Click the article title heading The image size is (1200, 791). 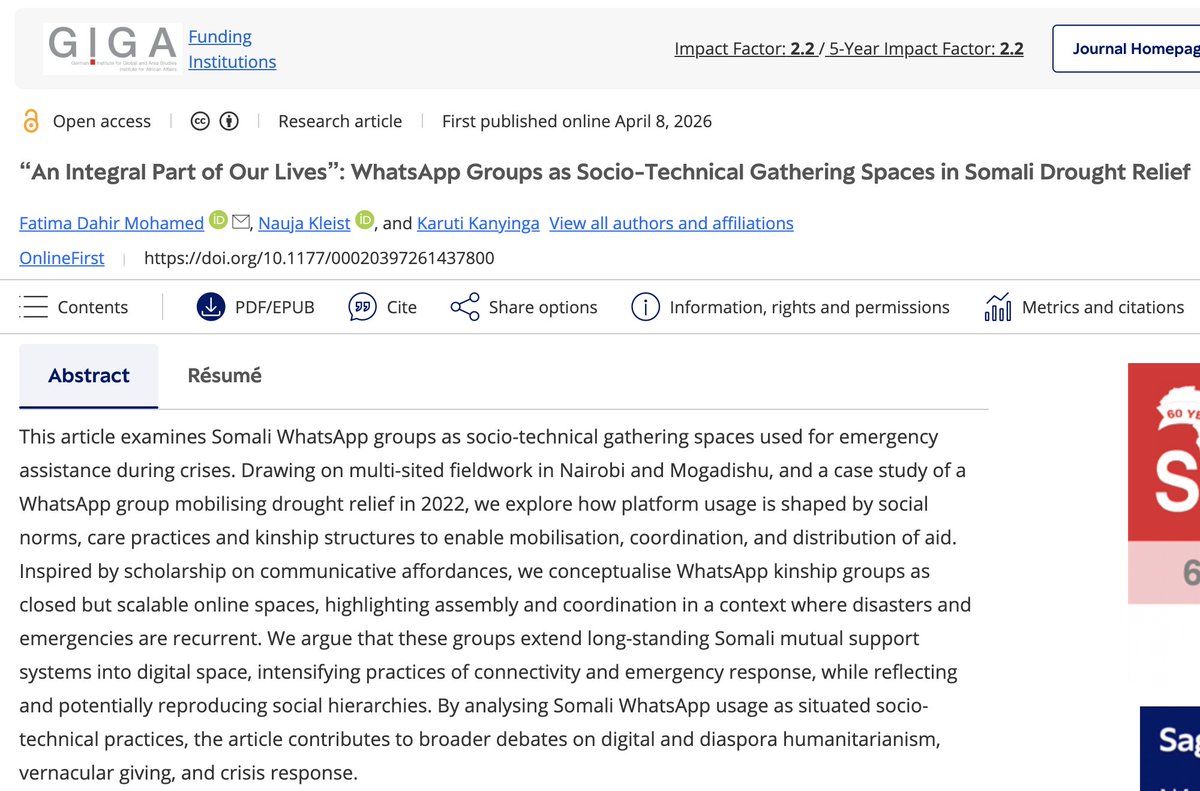605,172
